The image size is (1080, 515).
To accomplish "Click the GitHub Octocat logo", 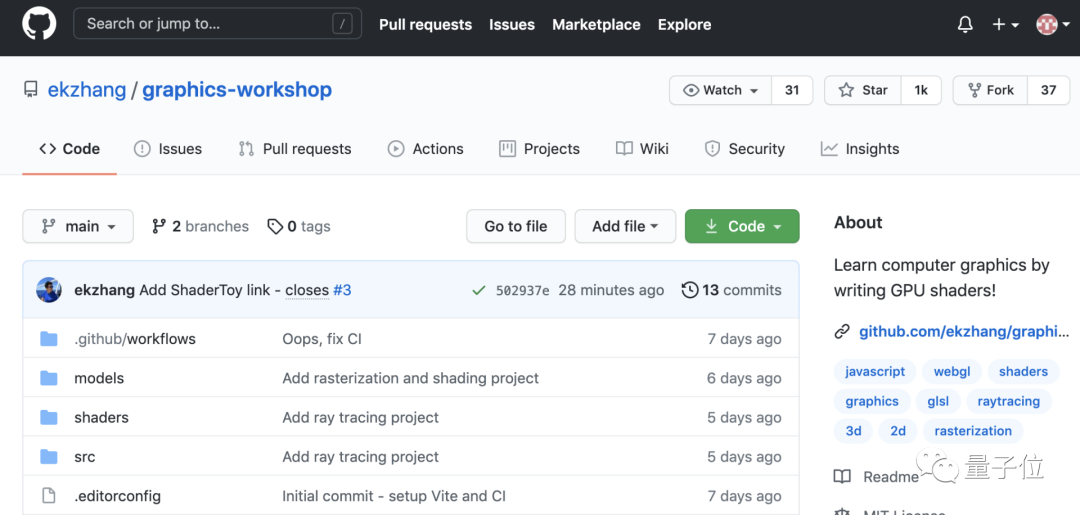I will (x=39, y=24).
